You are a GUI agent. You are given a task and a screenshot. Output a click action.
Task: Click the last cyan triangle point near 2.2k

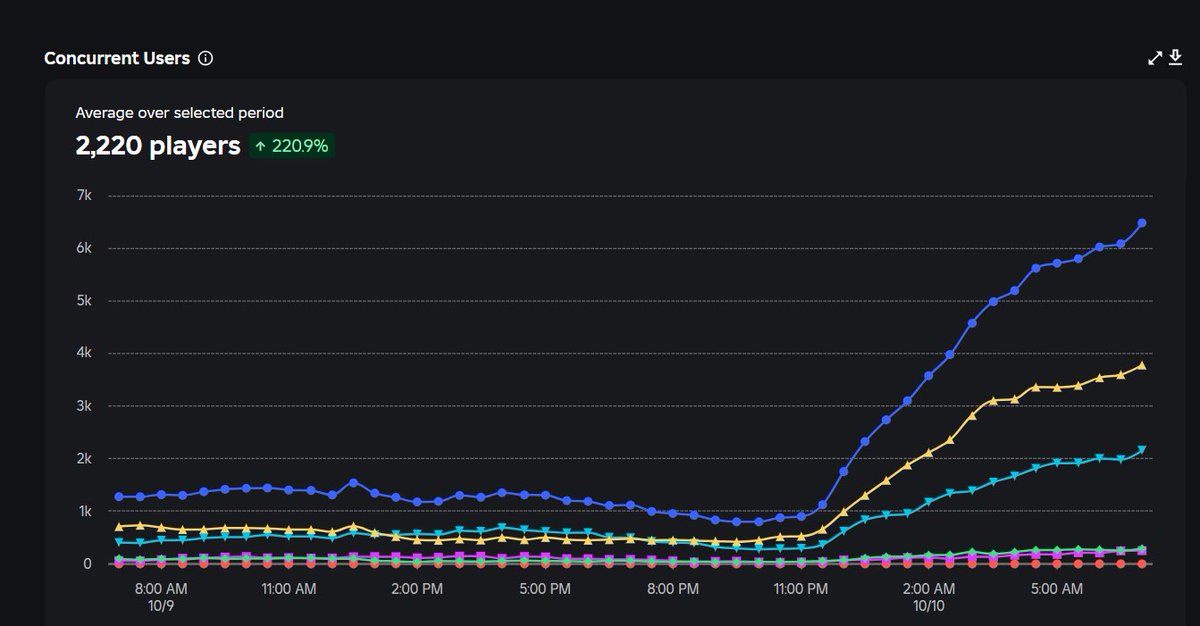1142,450
